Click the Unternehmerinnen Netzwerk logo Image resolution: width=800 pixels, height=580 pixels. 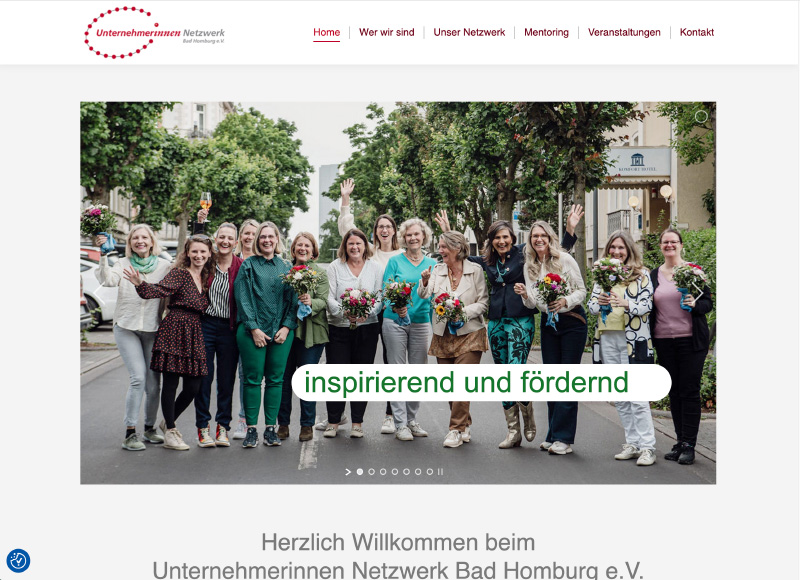tap(155, 33)
